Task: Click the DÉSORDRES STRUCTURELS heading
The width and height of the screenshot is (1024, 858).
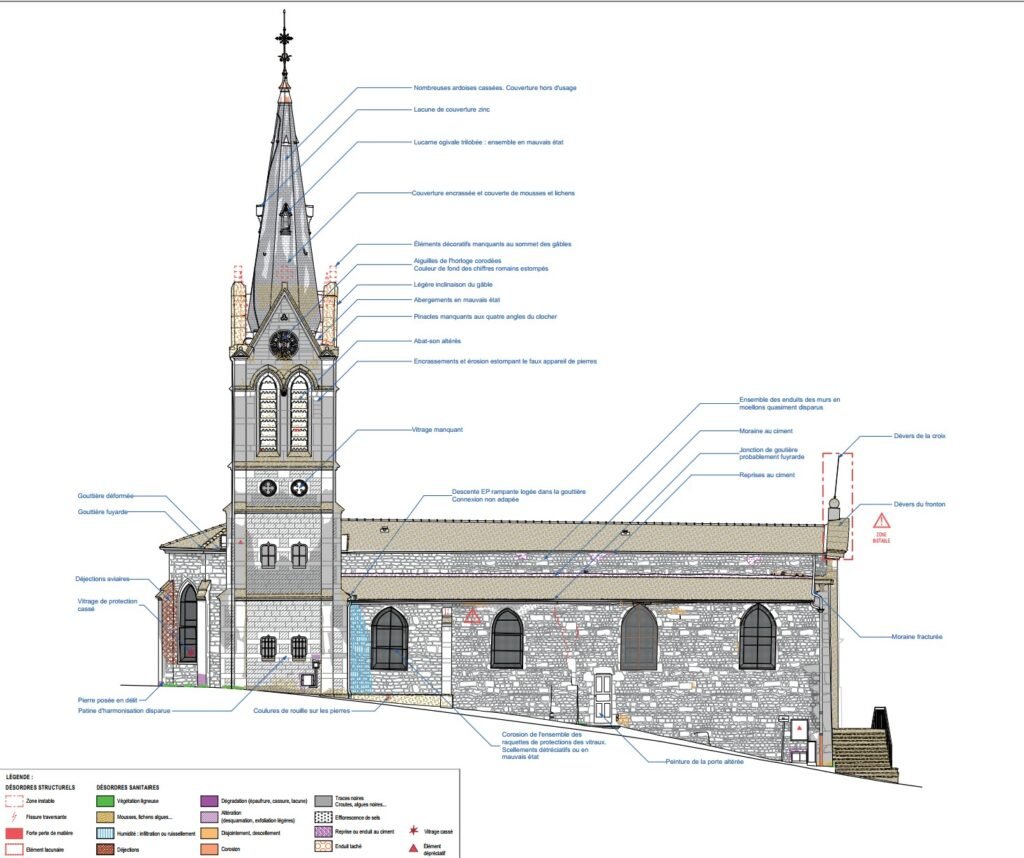Action: point(40,787)
